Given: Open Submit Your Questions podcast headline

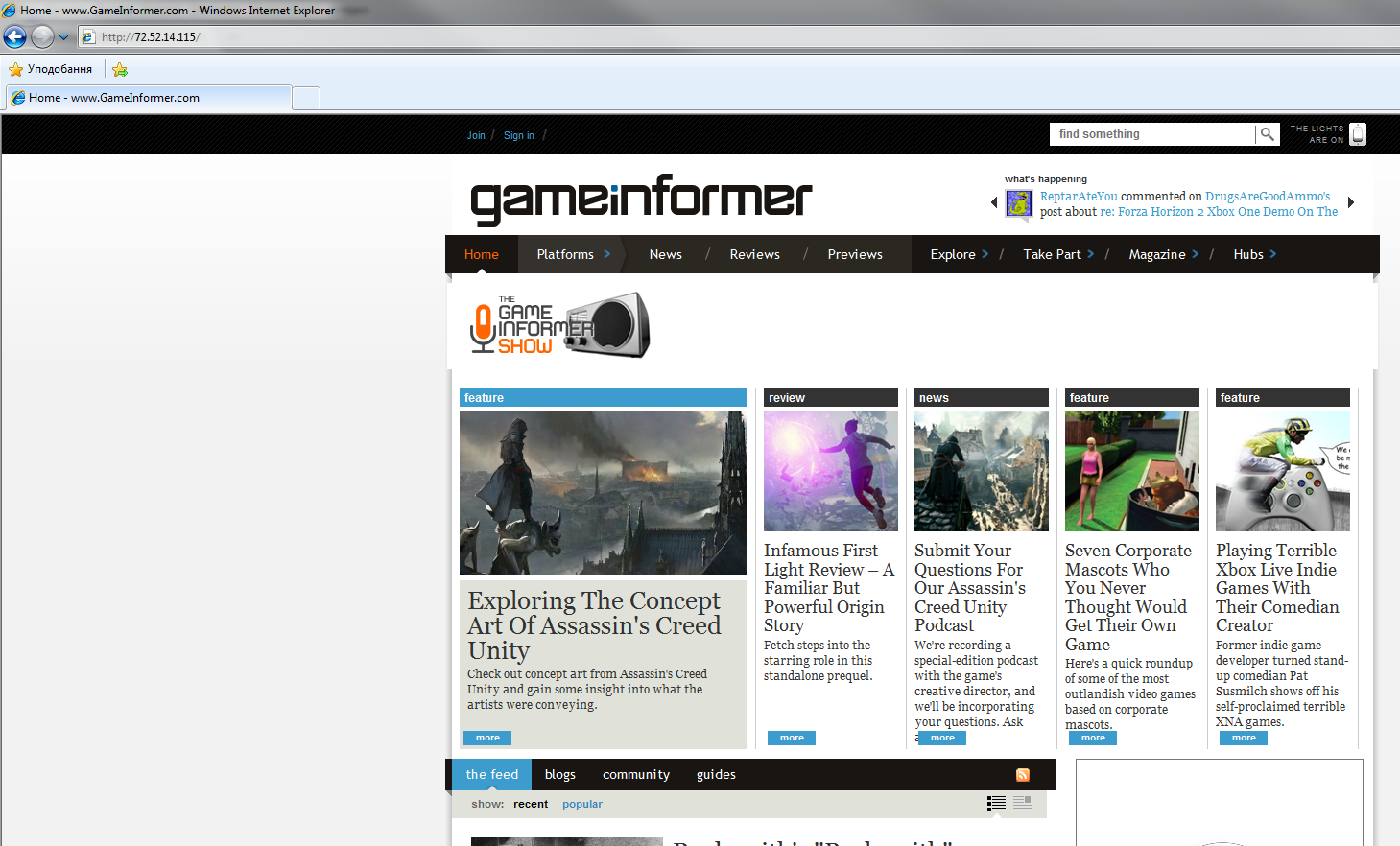Looking at the screenshot, I should (970, 588).
